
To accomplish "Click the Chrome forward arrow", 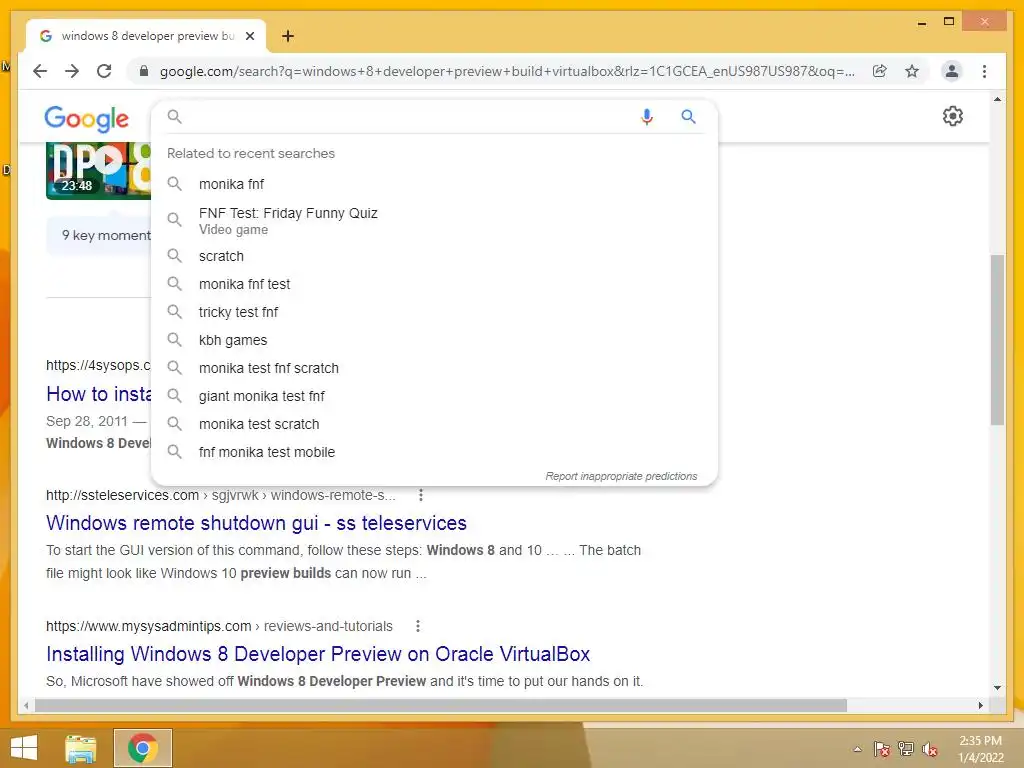I will 72,71.
